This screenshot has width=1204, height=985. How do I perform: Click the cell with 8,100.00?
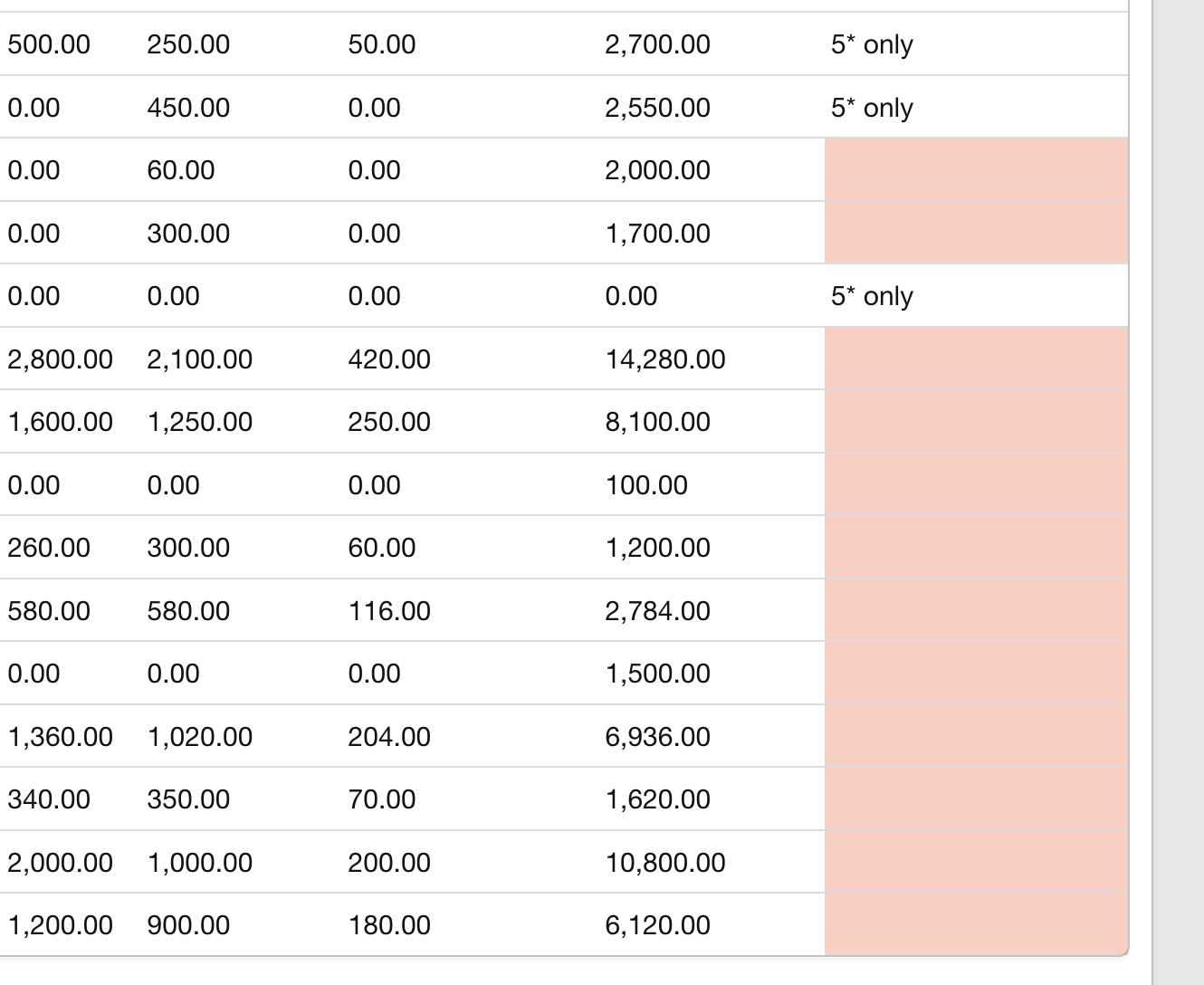click(x=657, y=422)
